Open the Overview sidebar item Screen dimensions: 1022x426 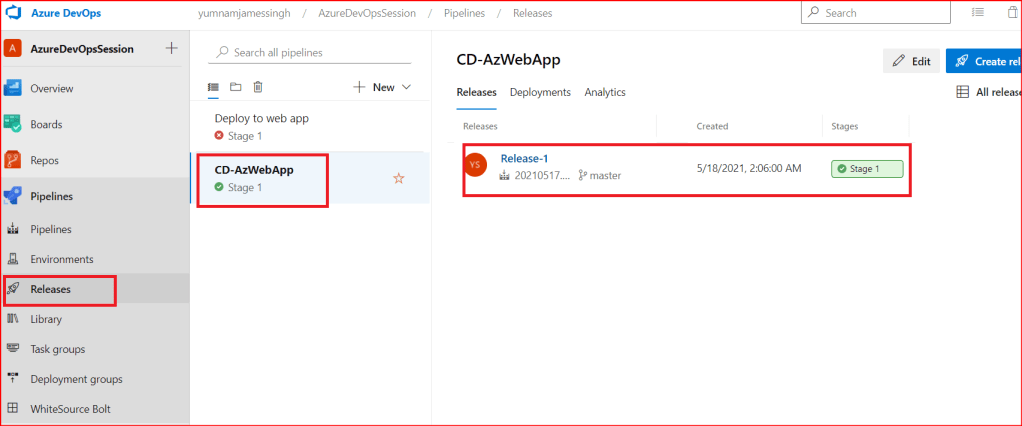click(52, 89)
